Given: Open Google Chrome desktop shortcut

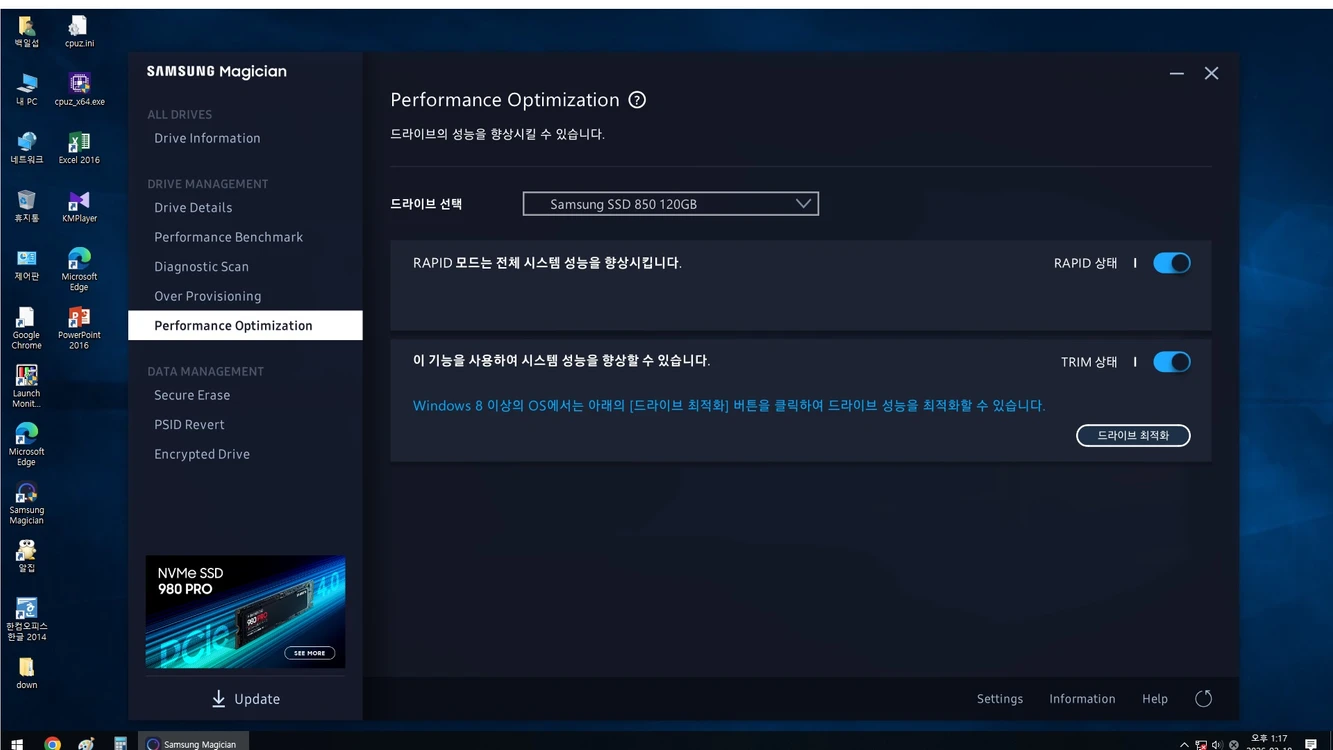Looking at the screenshot, I should point(26,328).
